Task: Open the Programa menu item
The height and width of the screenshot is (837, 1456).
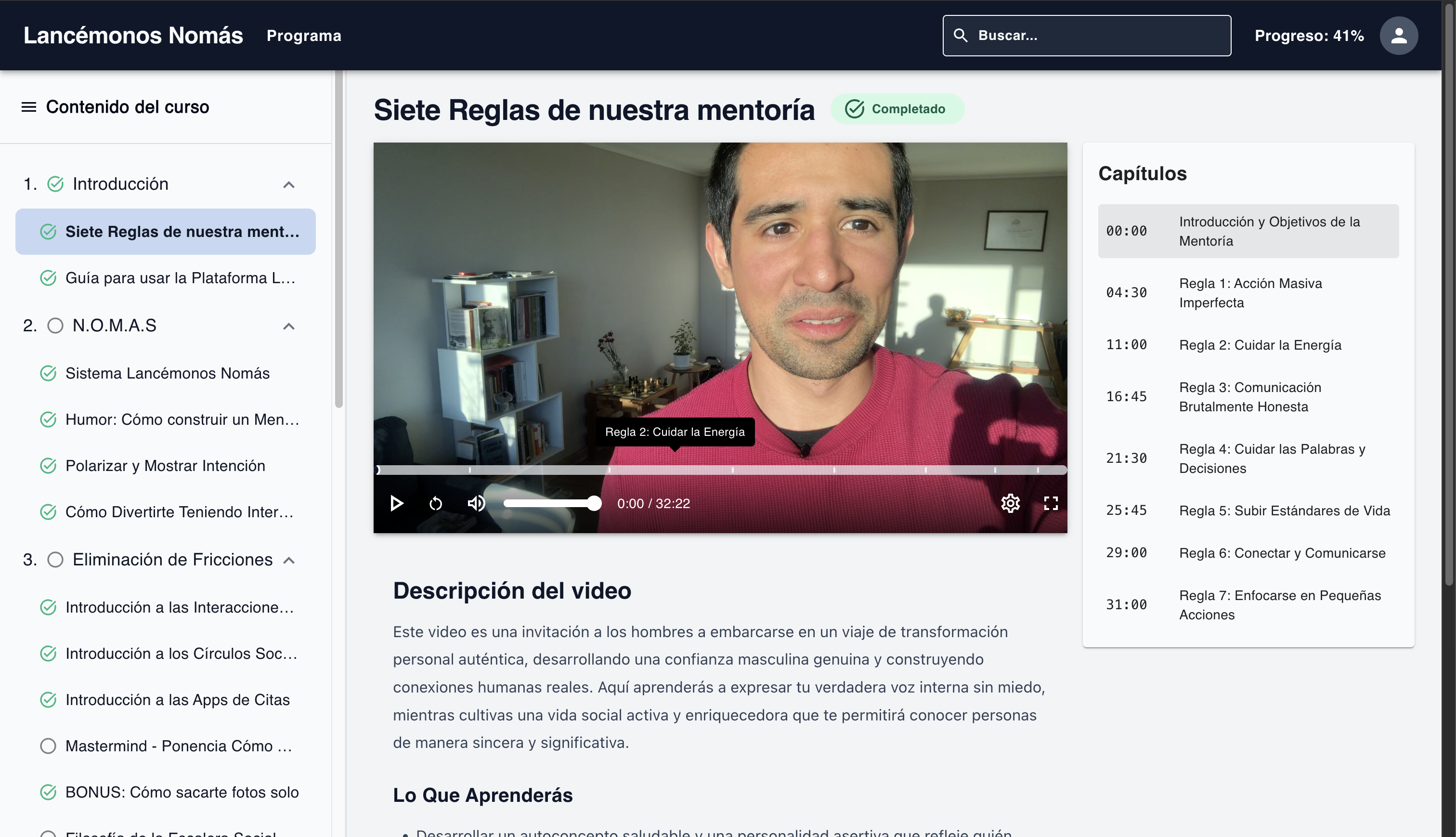Action: pyautogui.click(x=304, y=36)
